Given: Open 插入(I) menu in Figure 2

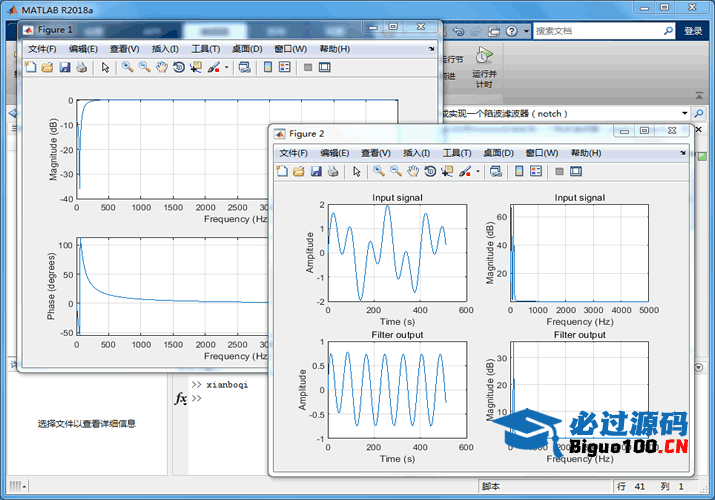Looking at the screenshot, I should point(416,153).
